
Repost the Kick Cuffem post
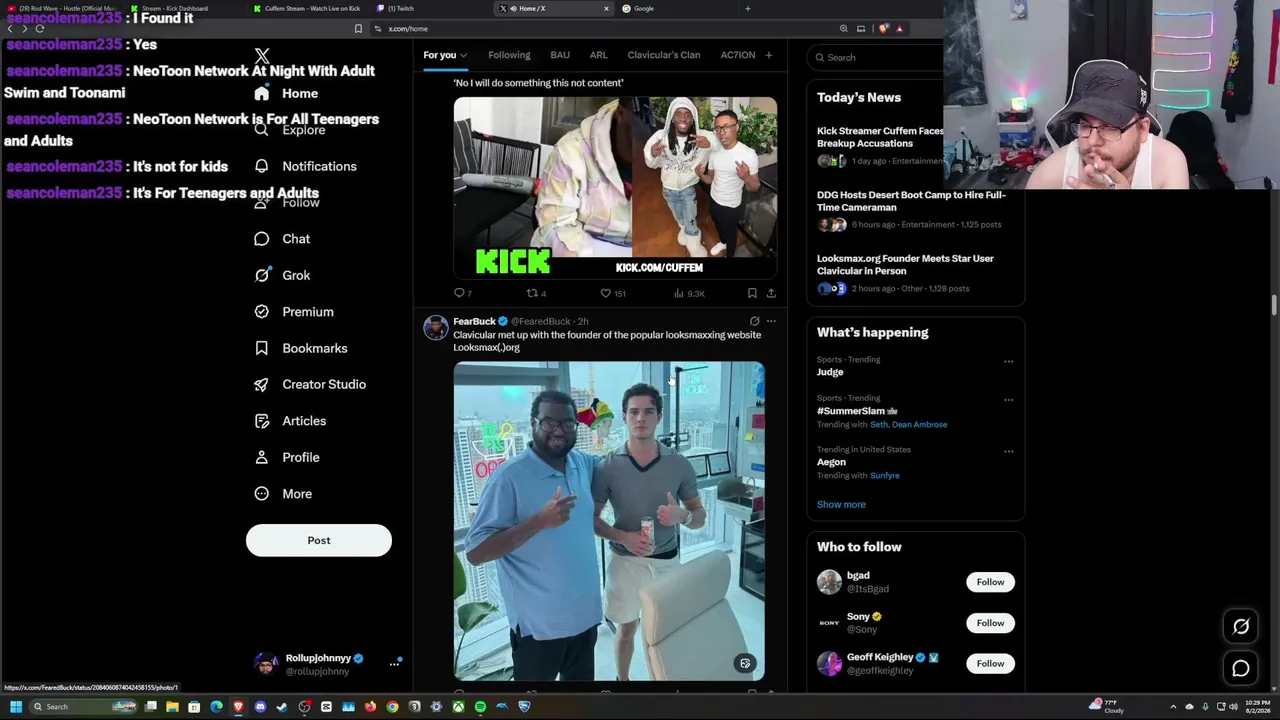(533, 293)
